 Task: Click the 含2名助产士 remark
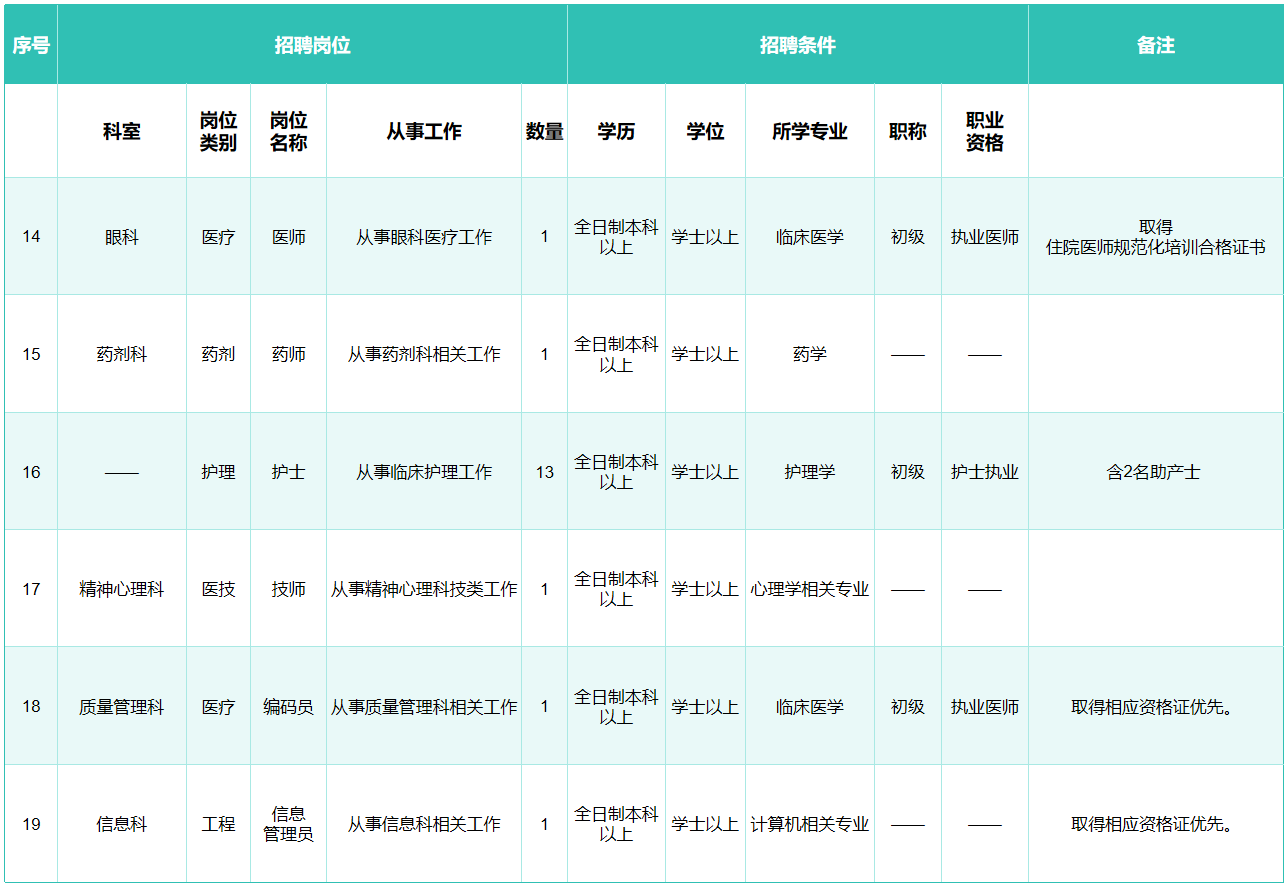(x=1154, y=472)
